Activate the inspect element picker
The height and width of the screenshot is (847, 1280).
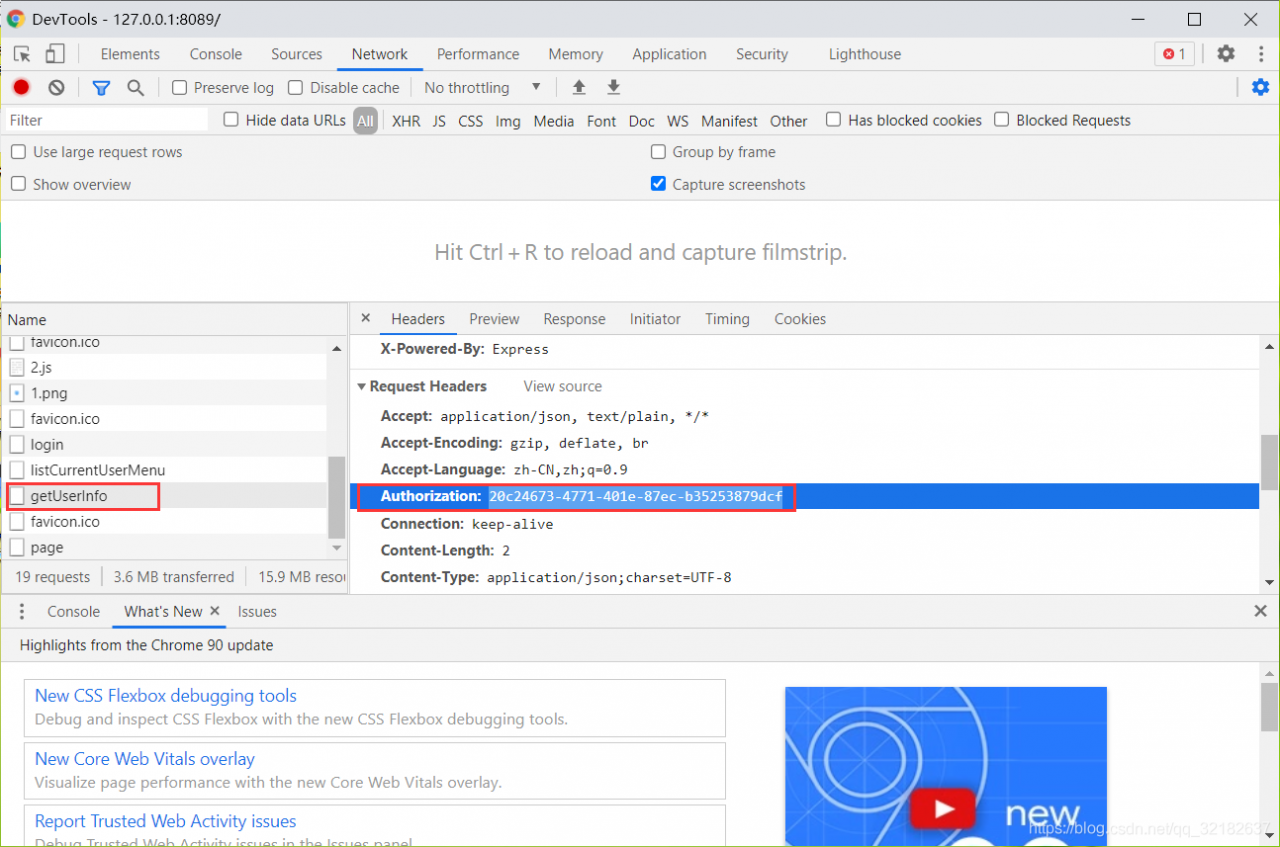pos(22,54)
